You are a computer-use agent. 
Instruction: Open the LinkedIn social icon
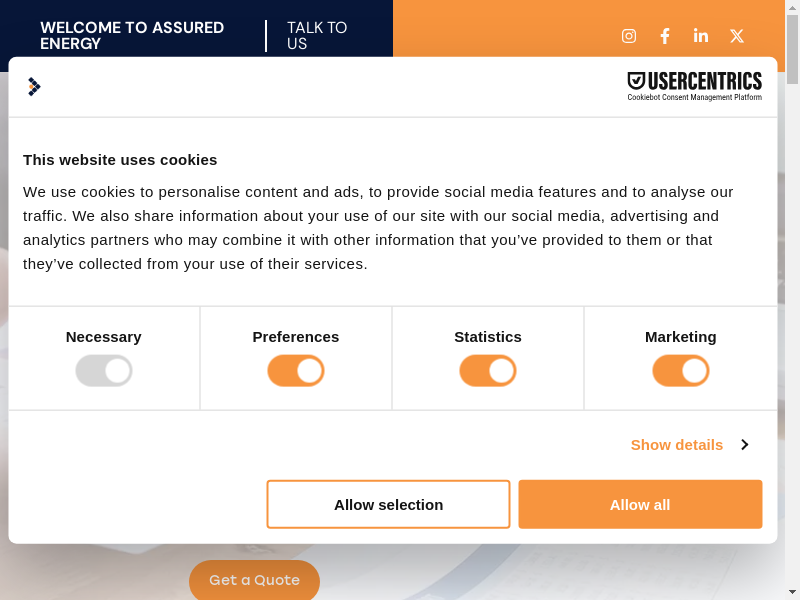coord(701,36)
